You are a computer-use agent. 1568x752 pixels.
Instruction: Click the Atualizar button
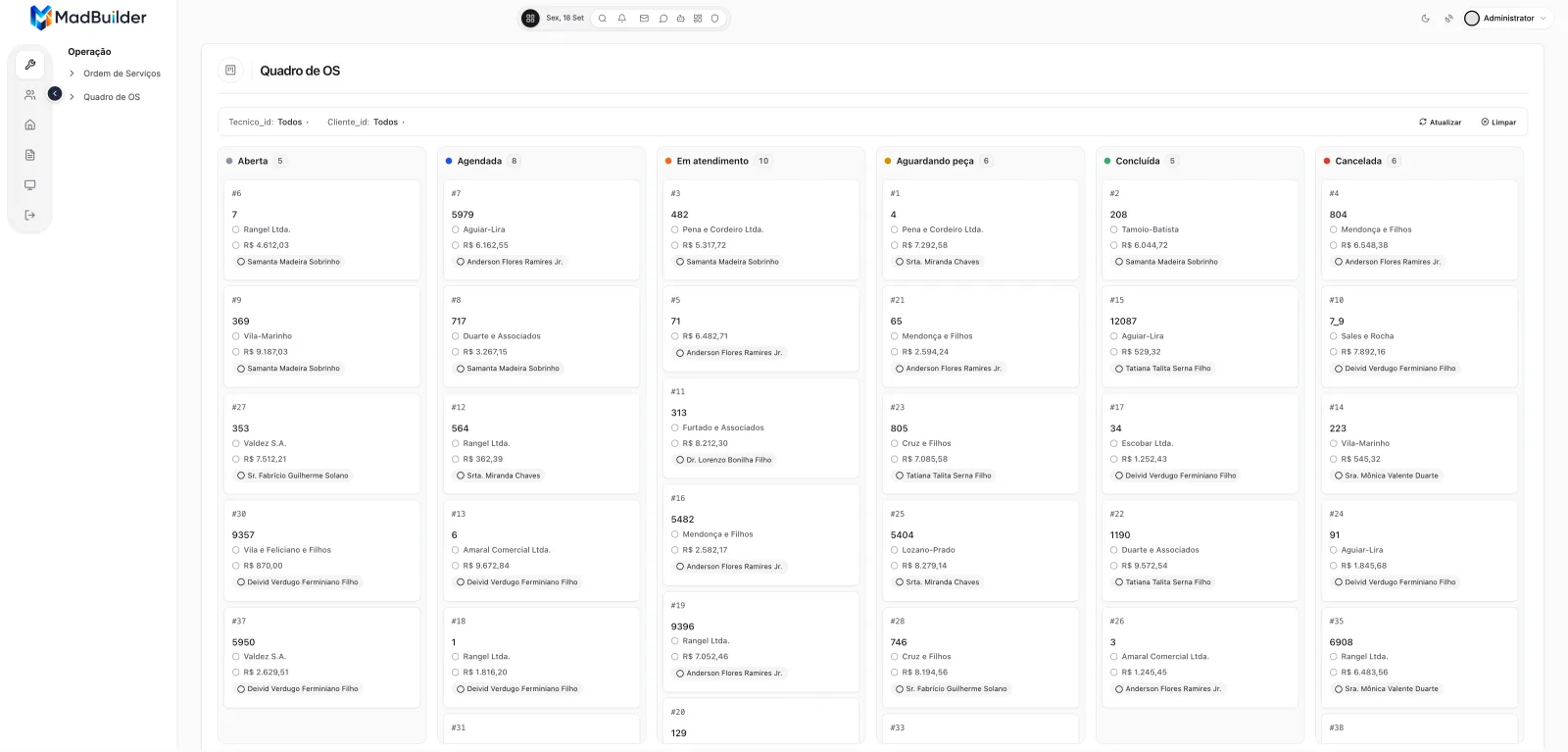1440,122
